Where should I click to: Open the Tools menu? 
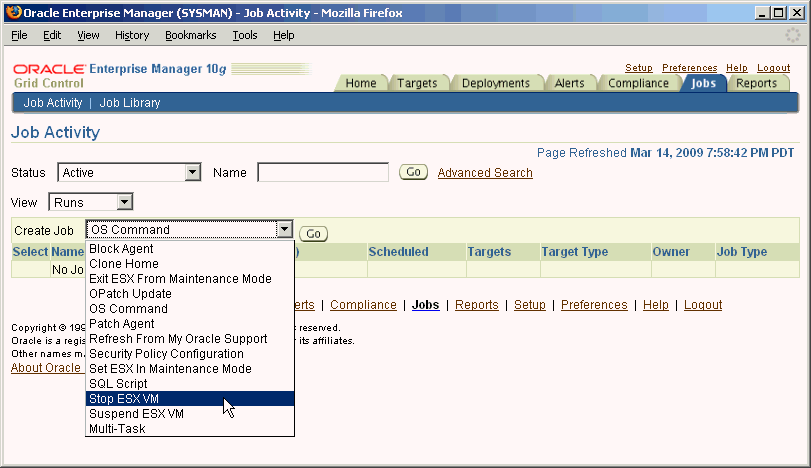pos(245,35)
